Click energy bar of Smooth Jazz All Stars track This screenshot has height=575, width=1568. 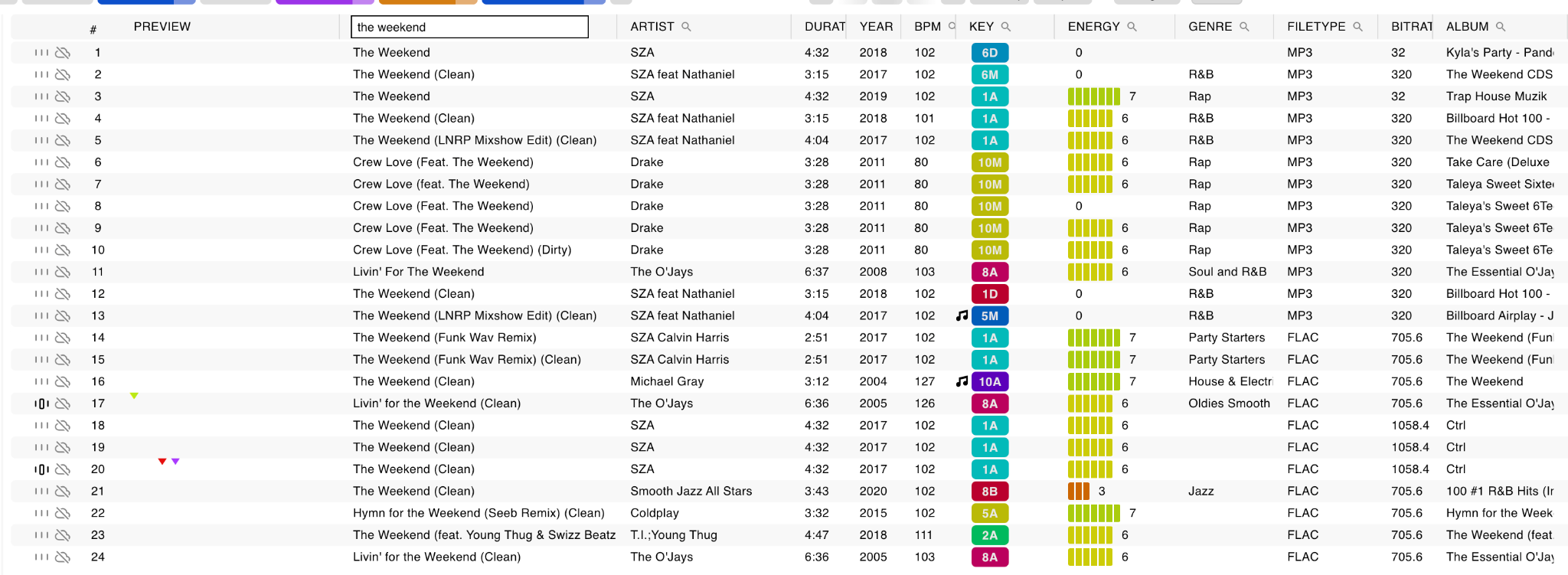pyautogui.click(x=1078, y=492)
